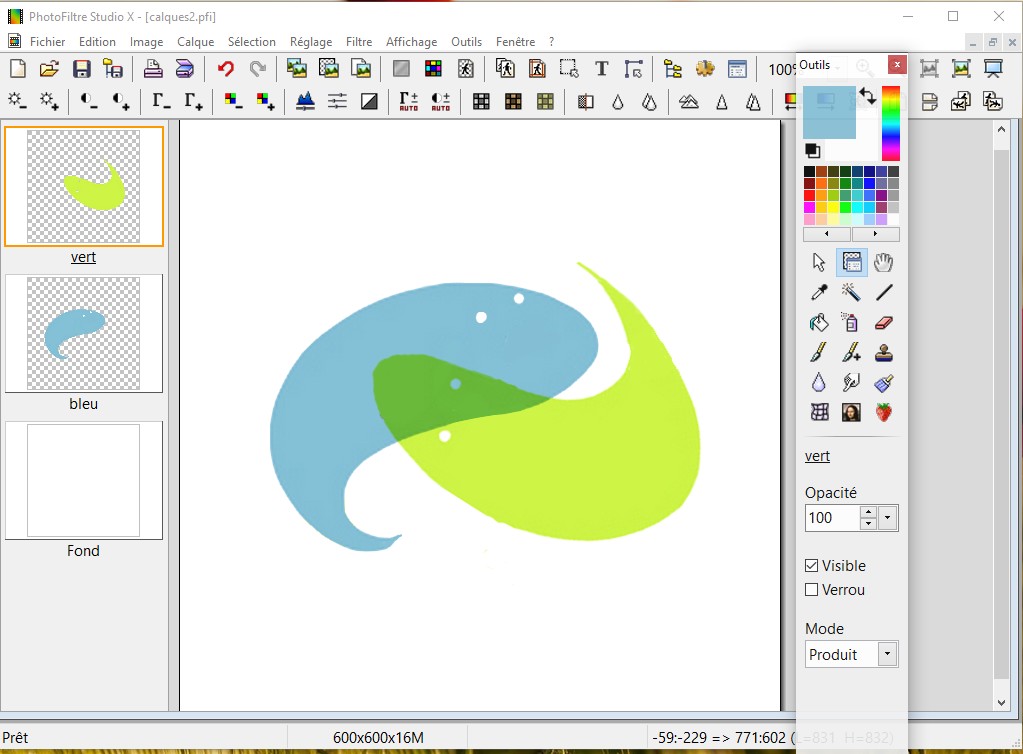The height and width of the screenshot is (754, 1023).
Task: Select the vert layer thumbnail
Action: point(84,187)
